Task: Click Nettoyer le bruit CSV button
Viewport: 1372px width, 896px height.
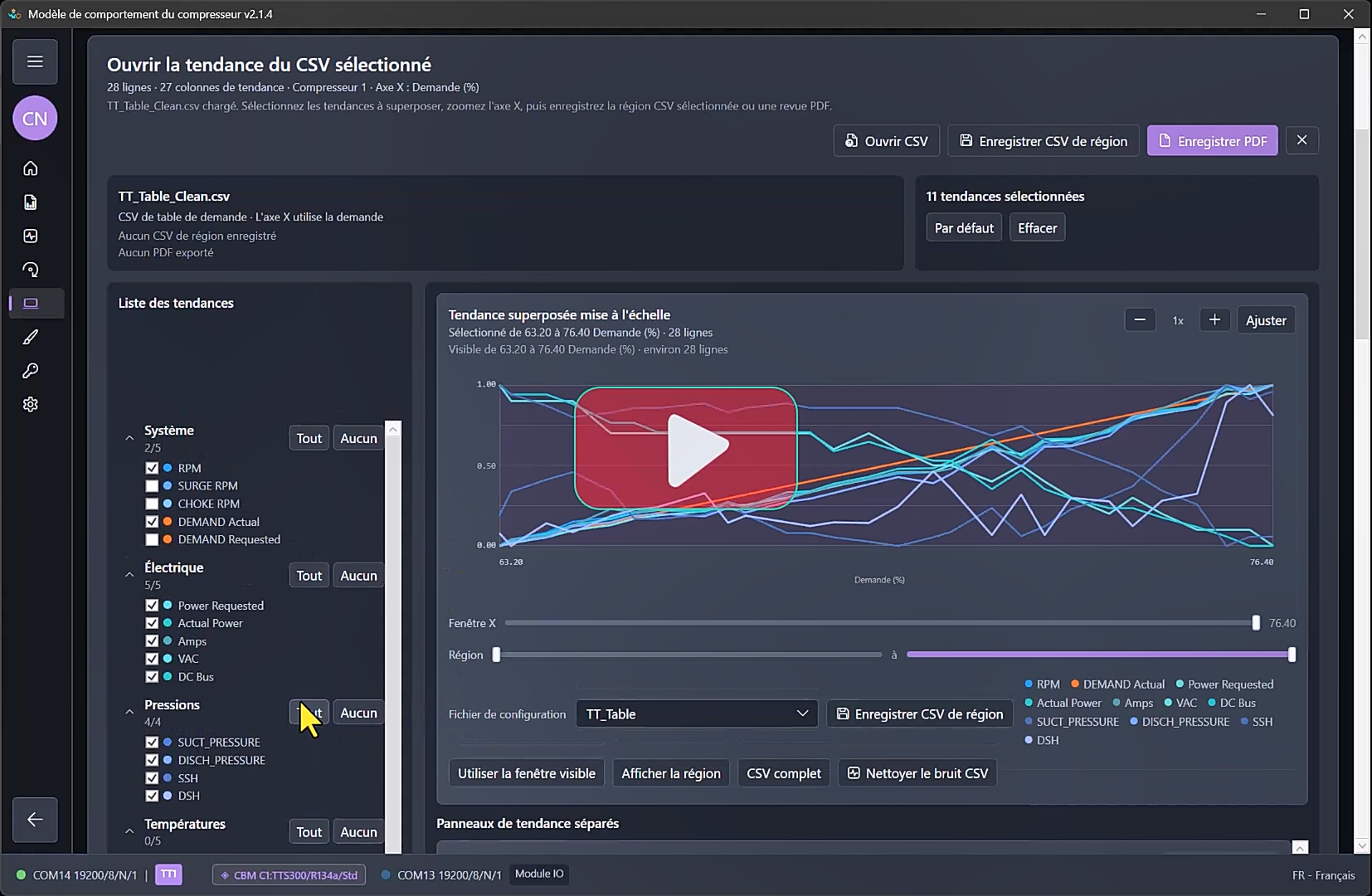Action: pyautogui.click(x=917, y=773)
